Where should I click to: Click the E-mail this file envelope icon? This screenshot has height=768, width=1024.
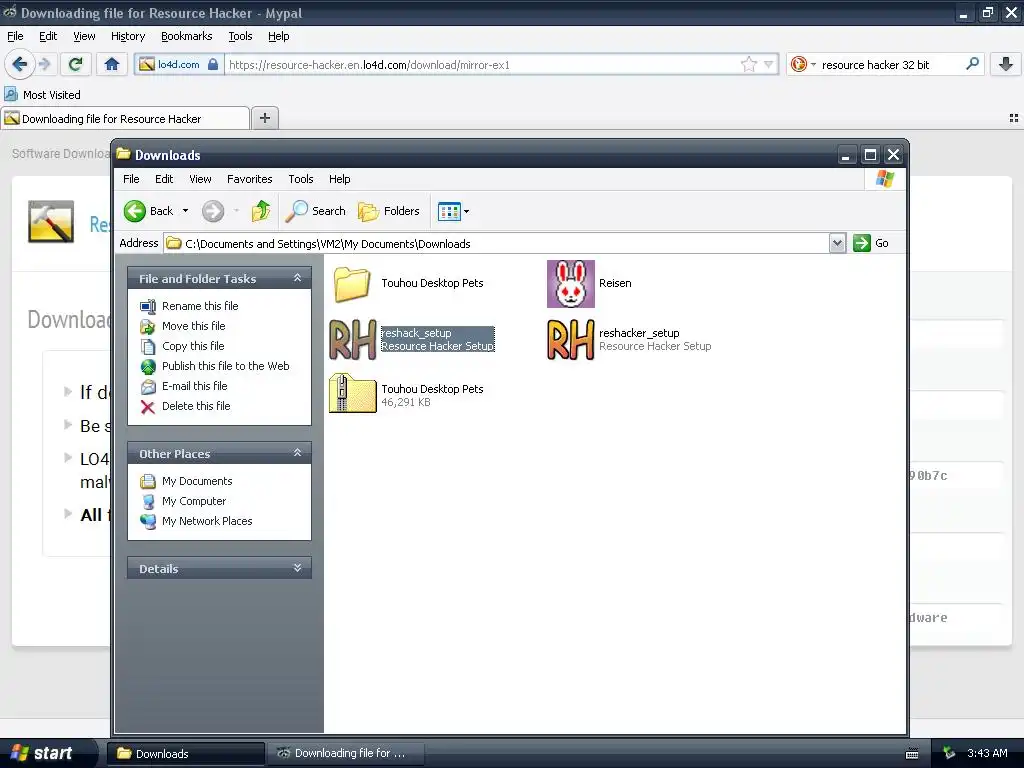(x=148, y=387)
